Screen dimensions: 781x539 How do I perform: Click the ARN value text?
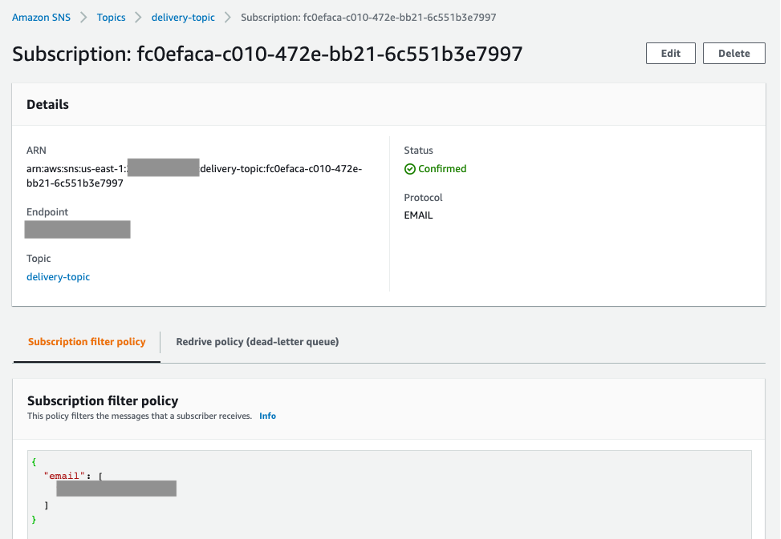[194, 176]
